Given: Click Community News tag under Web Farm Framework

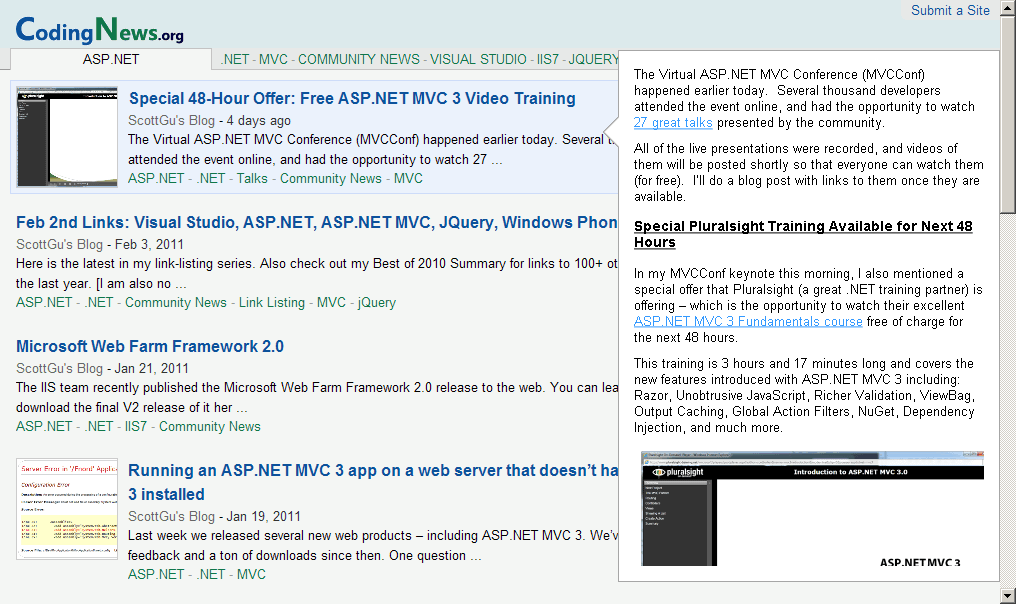Looking at the screenshot, I should point(210,426).
